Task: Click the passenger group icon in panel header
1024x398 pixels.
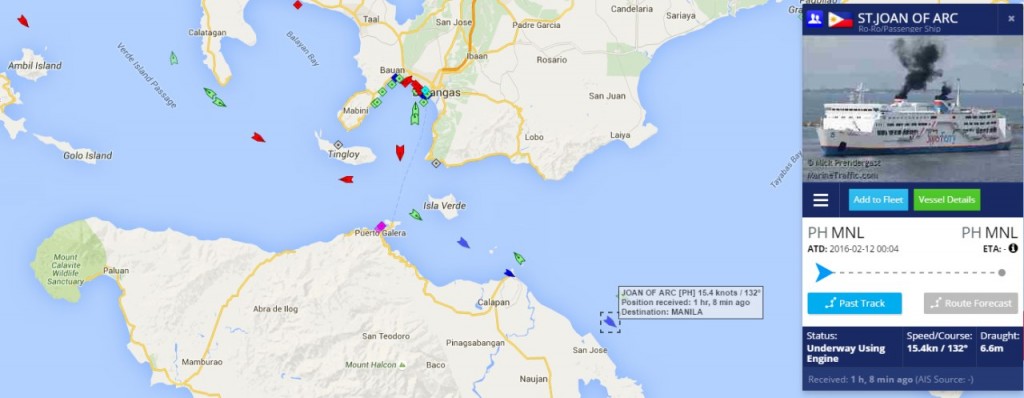Action: pyautogui.click(x=814, y=18)
